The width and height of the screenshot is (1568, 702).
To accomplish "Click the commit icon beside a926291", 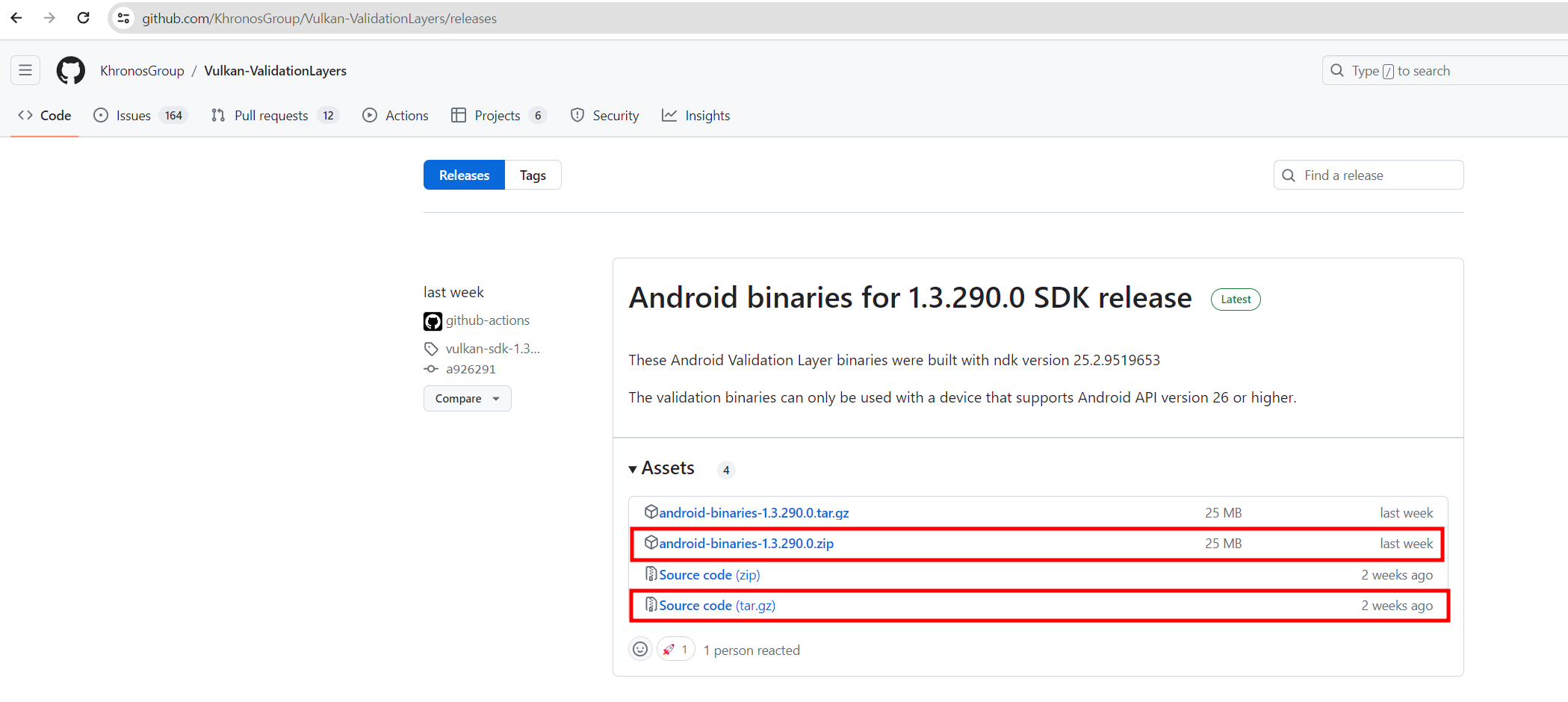I will [x=431, y=369].
